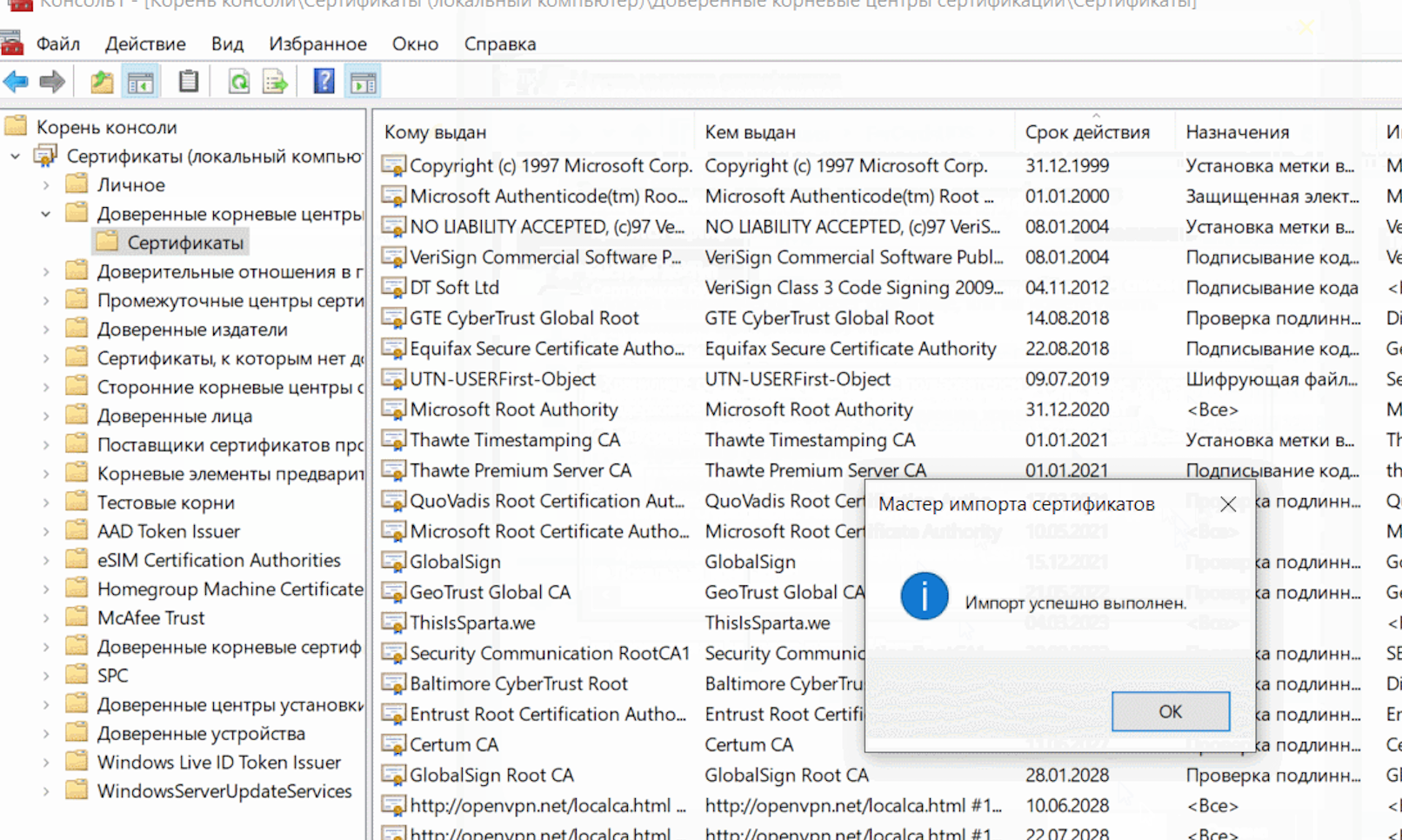Screen dimensions: 1402x840
Task: Select Entrust Root Certification Authority certificate
Action: [548, 714]
